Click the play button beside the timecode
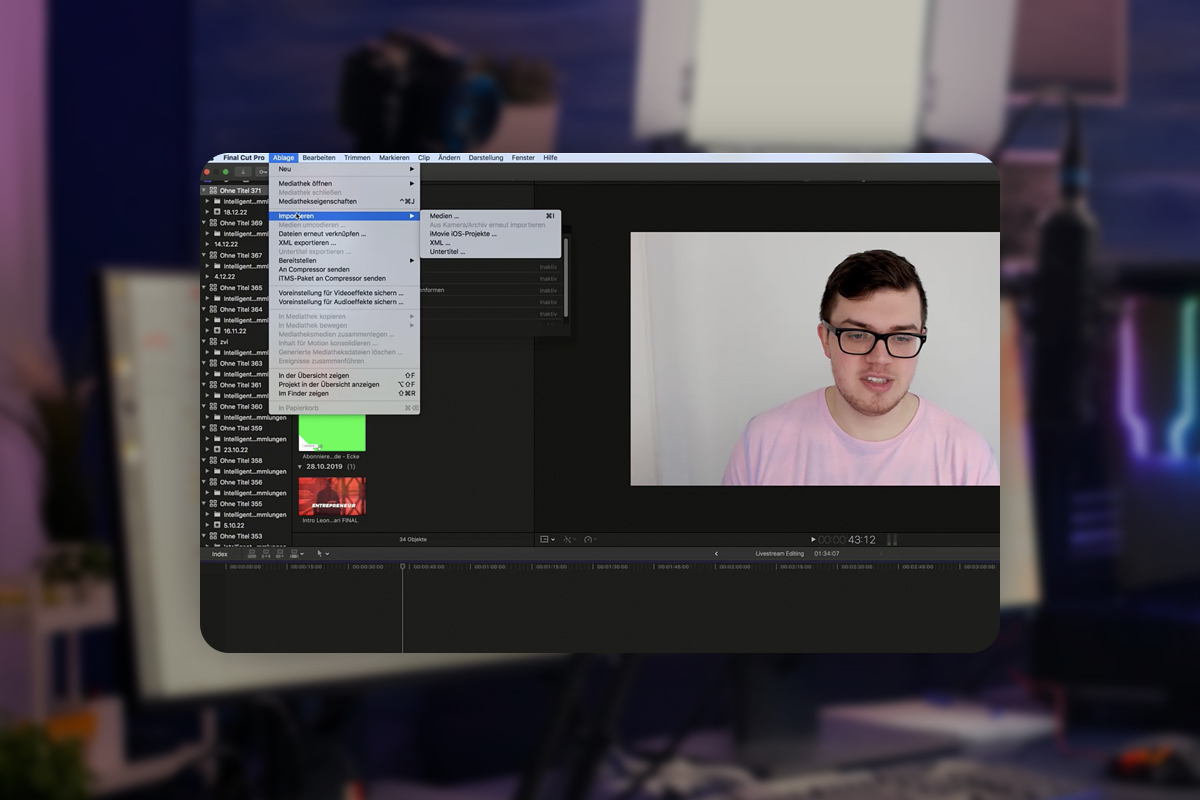1200x800 pixels. 813,539
